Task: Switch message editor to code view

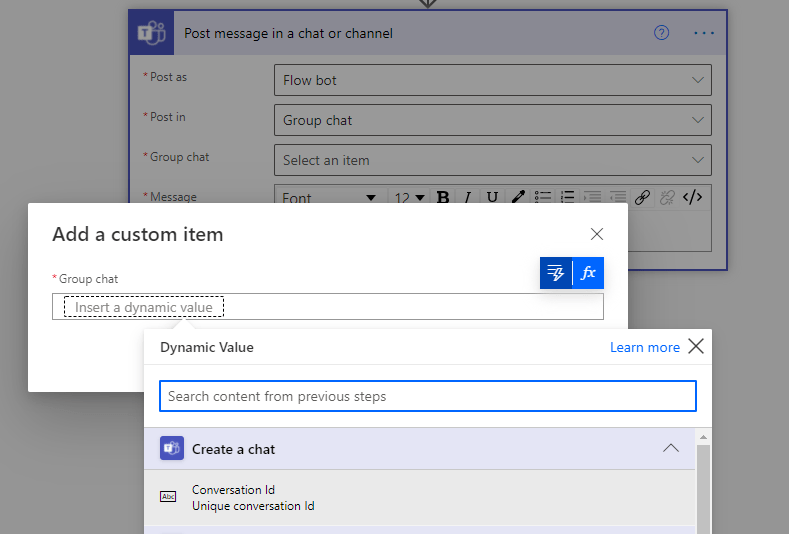Action: click(692, 197)
